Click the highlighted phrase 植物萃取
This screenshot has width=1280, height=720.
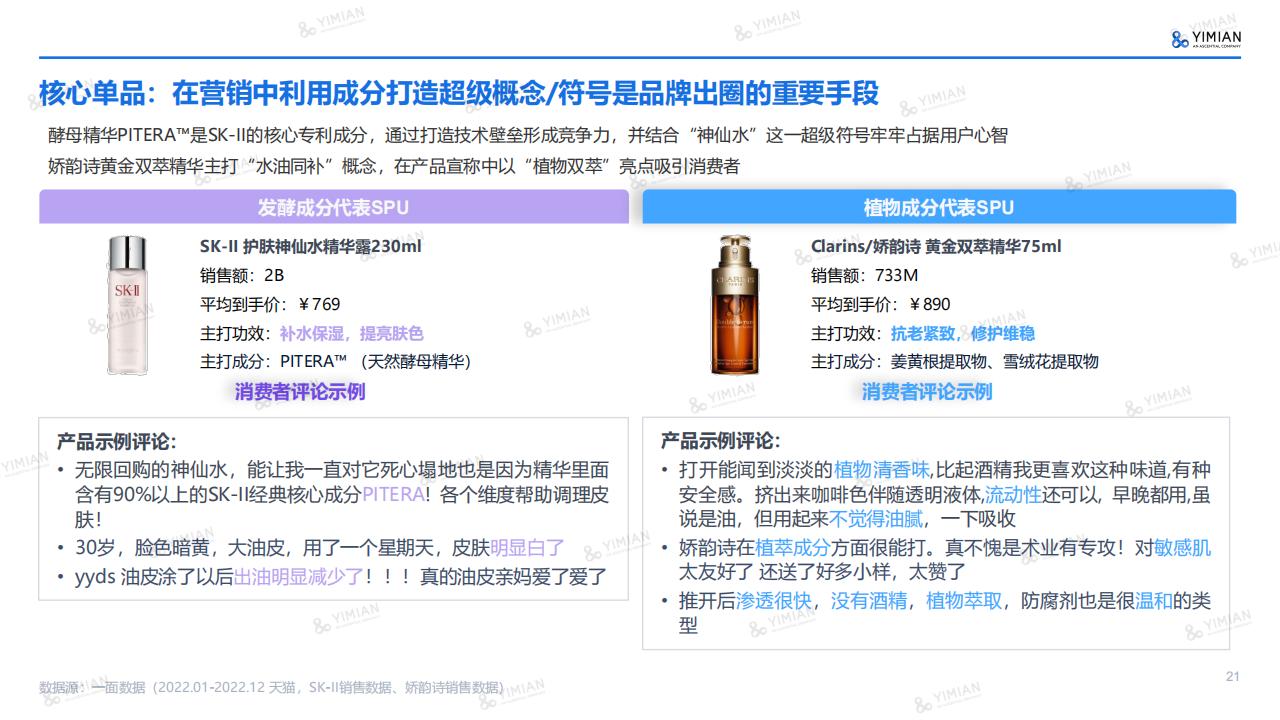964,601
